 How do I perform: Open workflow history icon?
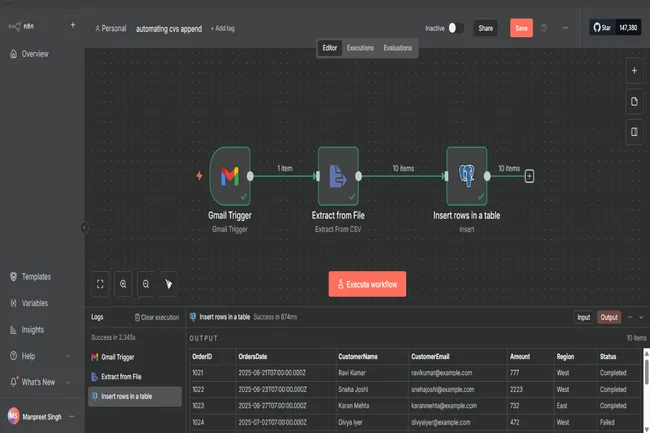[544, 28]
